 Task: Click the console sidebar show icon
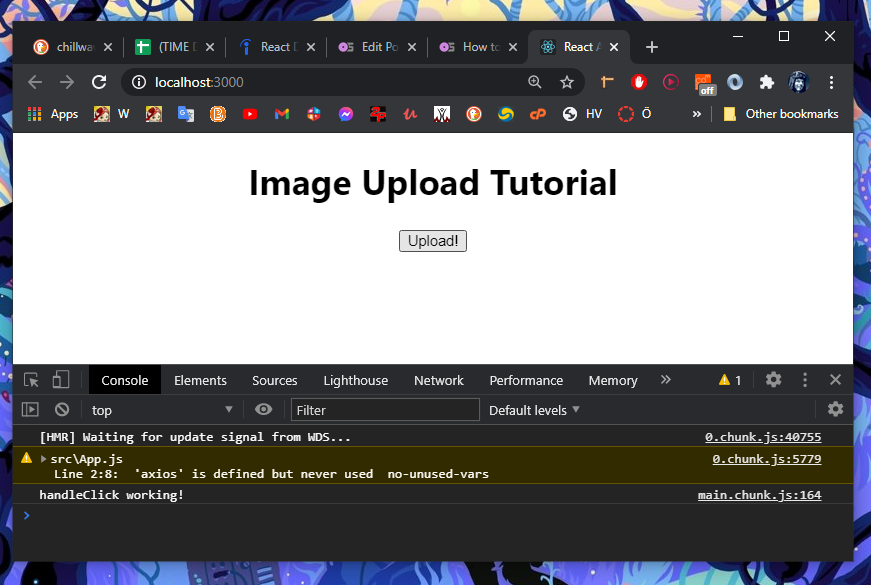click(x=30, y=409)
